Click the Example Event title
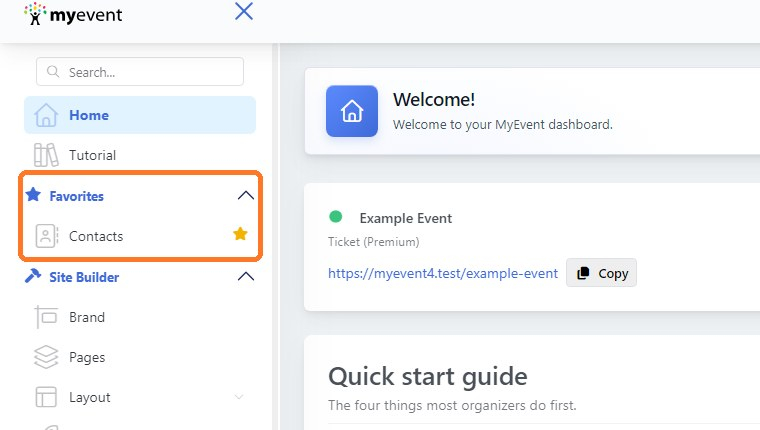Viewport: 760px width, 430px height. 406,218
